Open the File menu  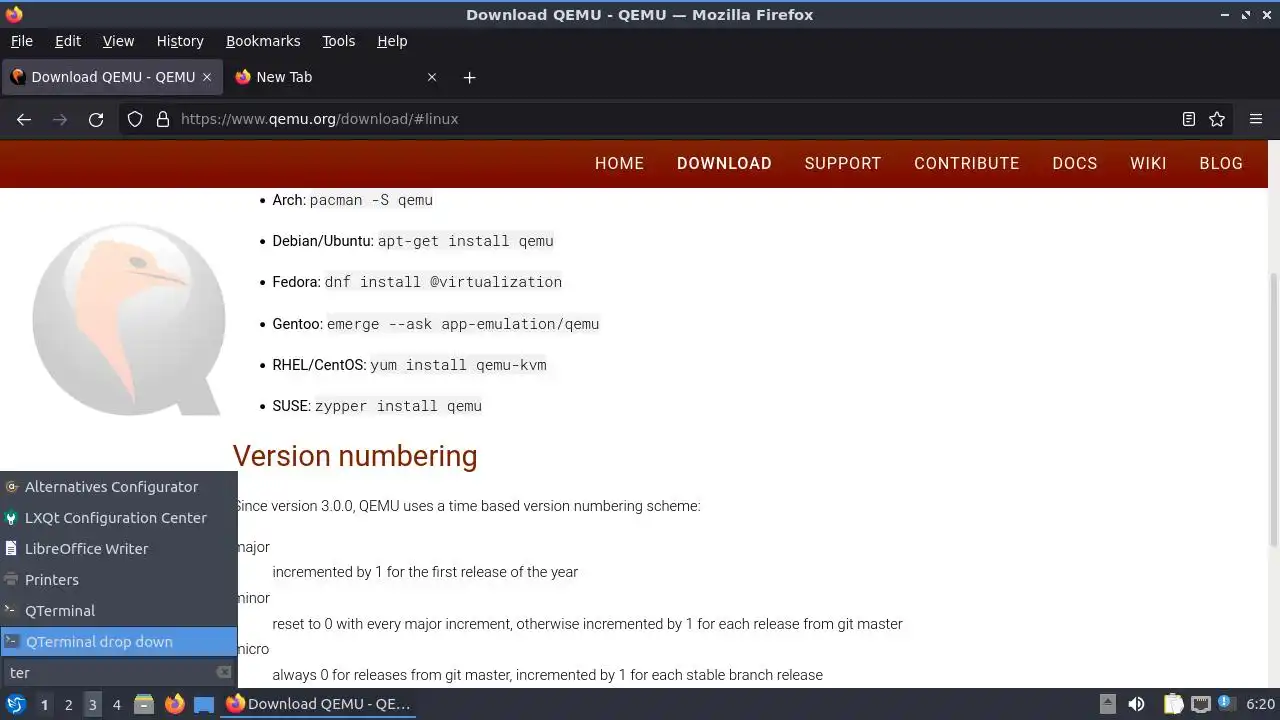click(x=21, y=41)
